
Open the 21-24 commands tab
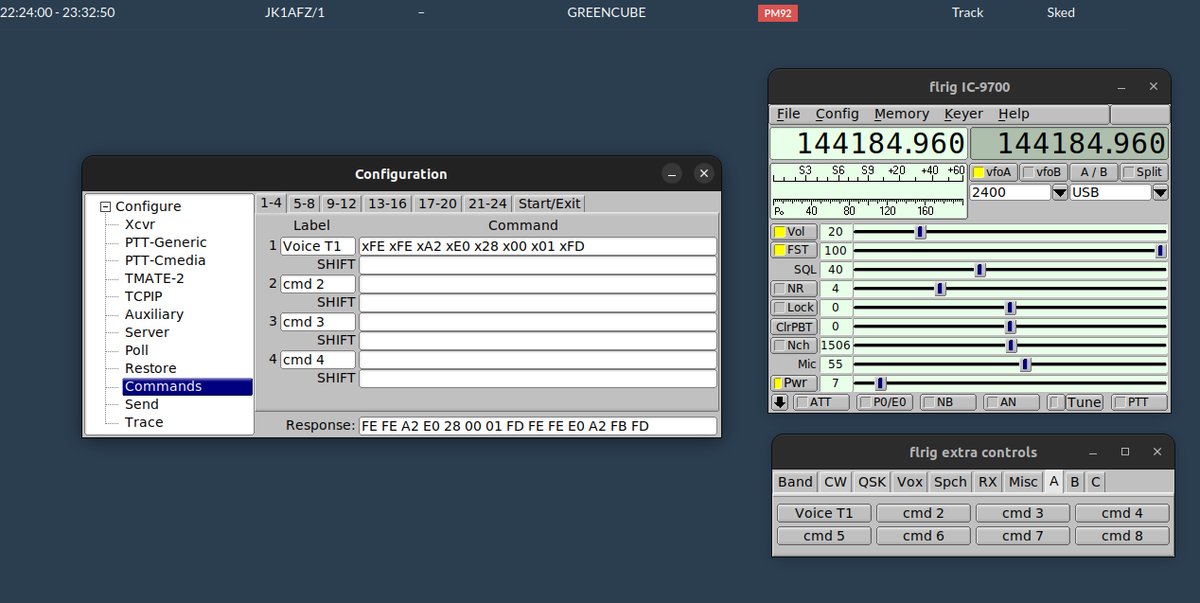tap(488, 203)
